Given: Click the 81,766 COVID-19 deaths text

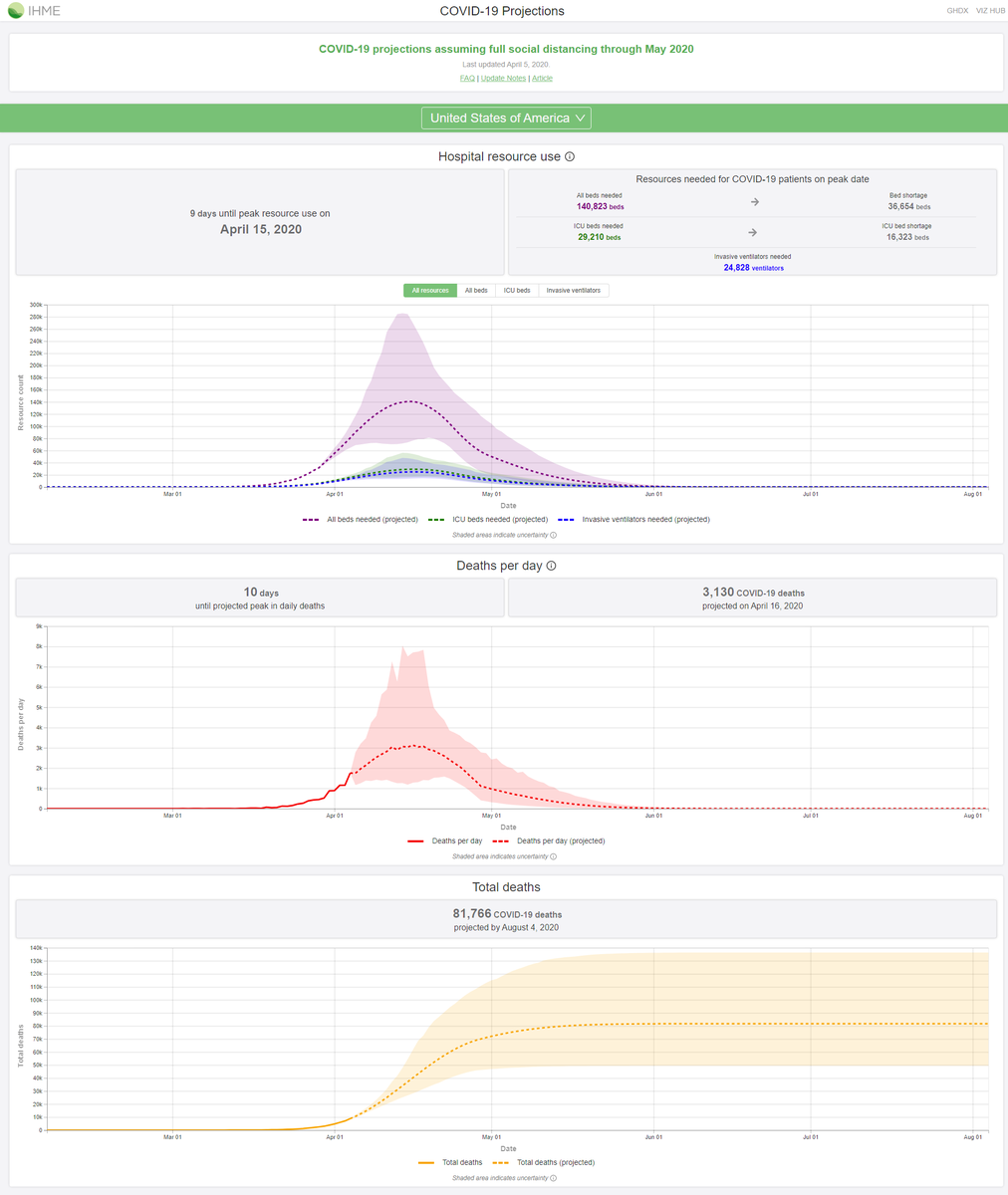Looking at the screenshot, I should [x=507, y=914].
